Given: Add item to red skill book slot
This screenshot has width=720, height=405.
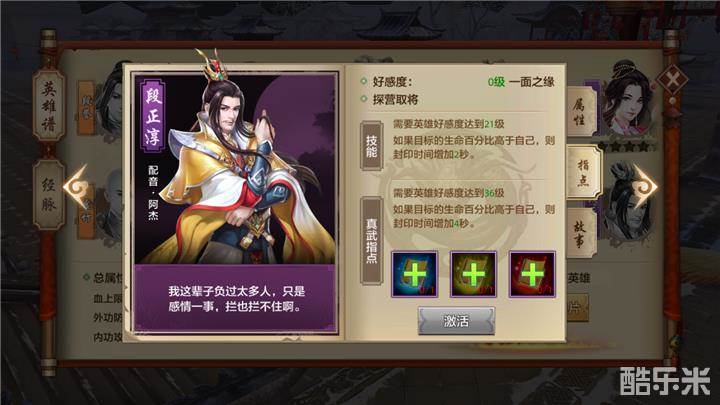Looking at the screenshot, I should point(532,274).
